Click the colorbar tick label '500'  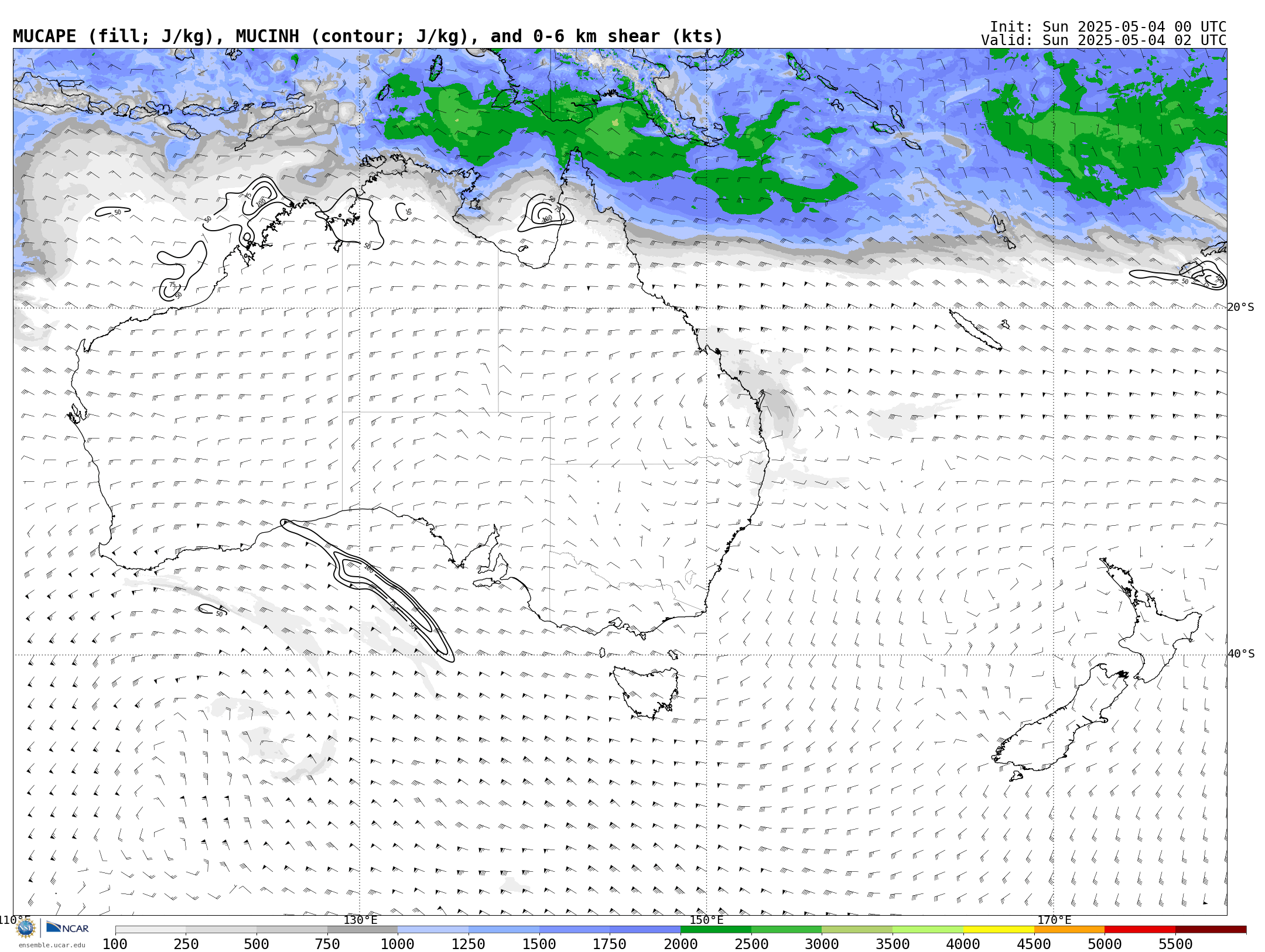(x=257, y=944)
